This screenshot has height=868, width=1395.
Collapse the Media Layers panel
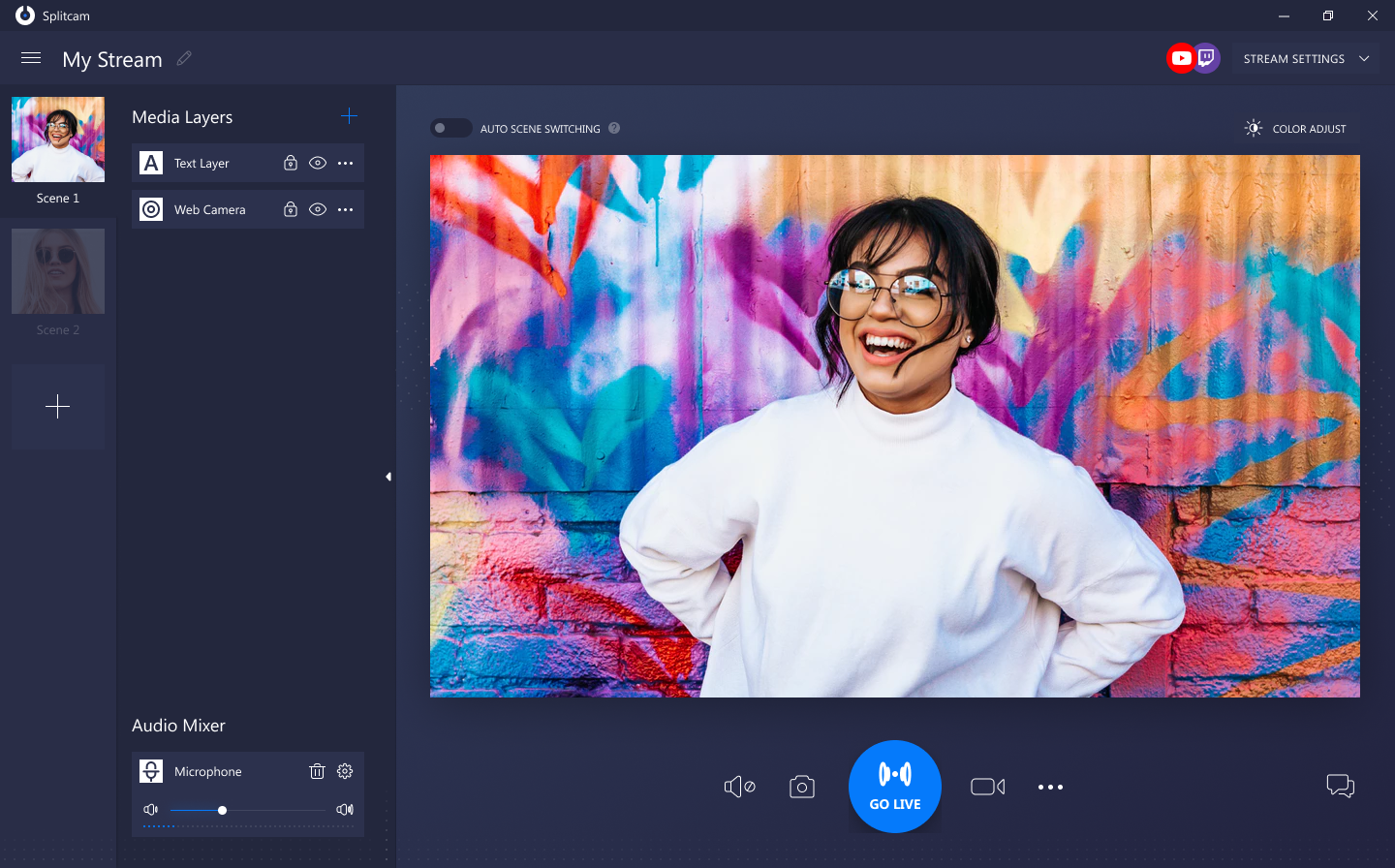(387, 476)
